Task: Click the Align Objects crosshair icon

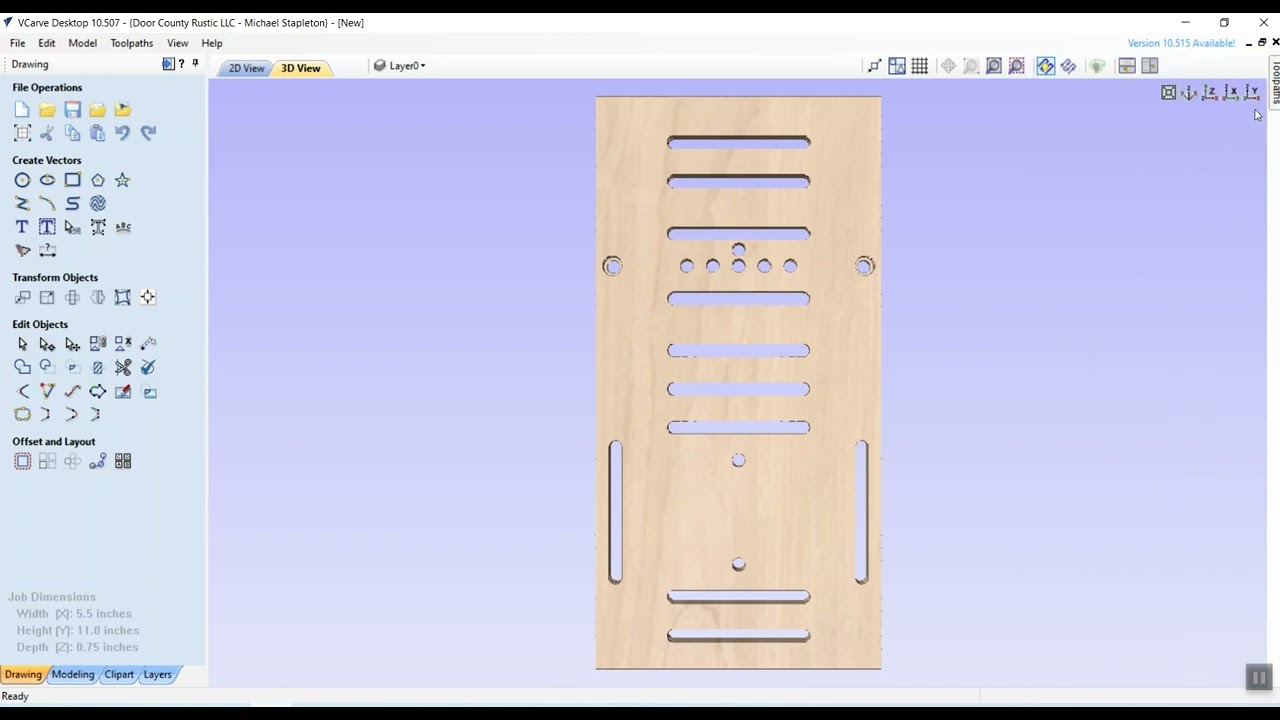Action: coord(147,297)
